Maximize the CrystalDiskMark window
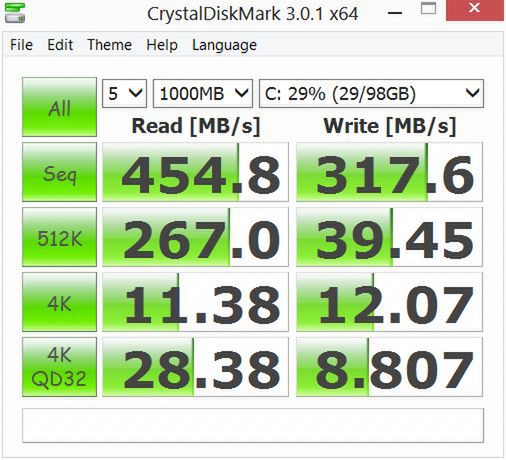The image size is (506, 460). click(428, 9)
